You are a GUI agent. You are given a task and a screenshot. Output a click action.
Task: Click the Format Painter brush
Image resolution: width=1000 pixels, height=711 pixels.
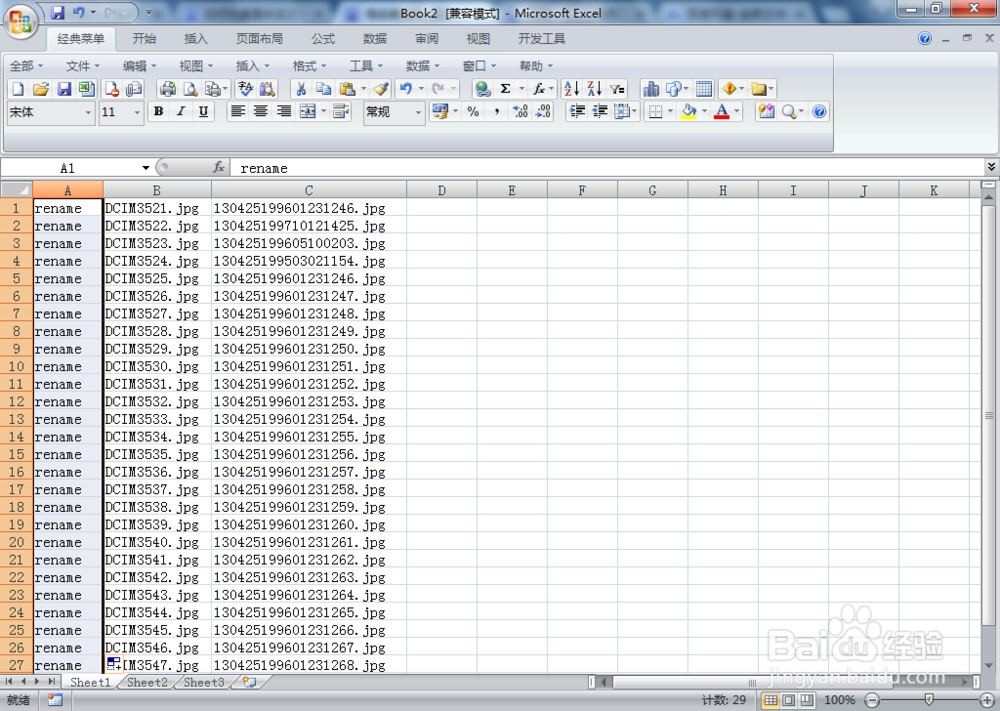381,89
